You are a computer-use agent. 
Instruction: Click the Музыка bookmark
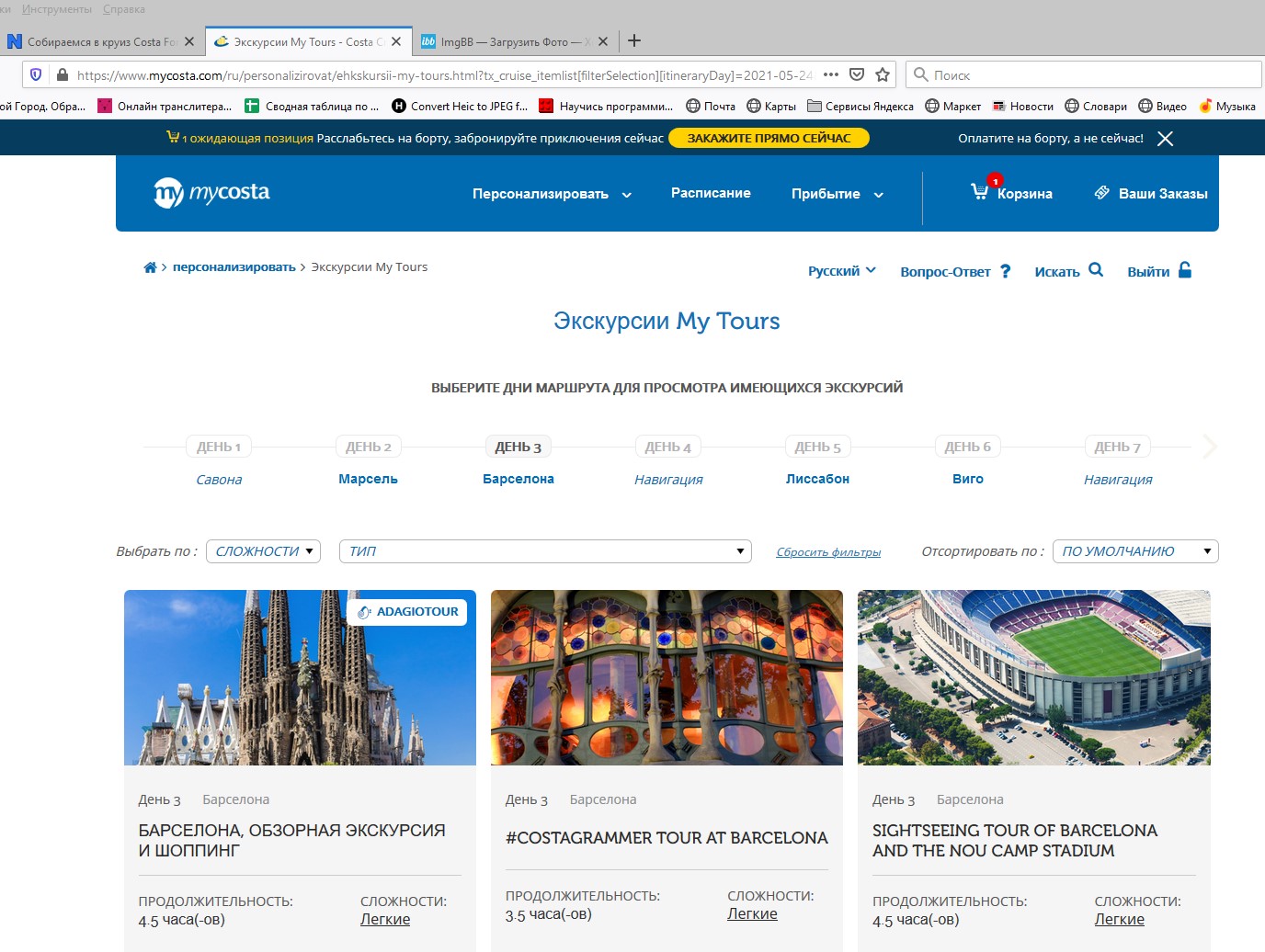click(1227, 106)
